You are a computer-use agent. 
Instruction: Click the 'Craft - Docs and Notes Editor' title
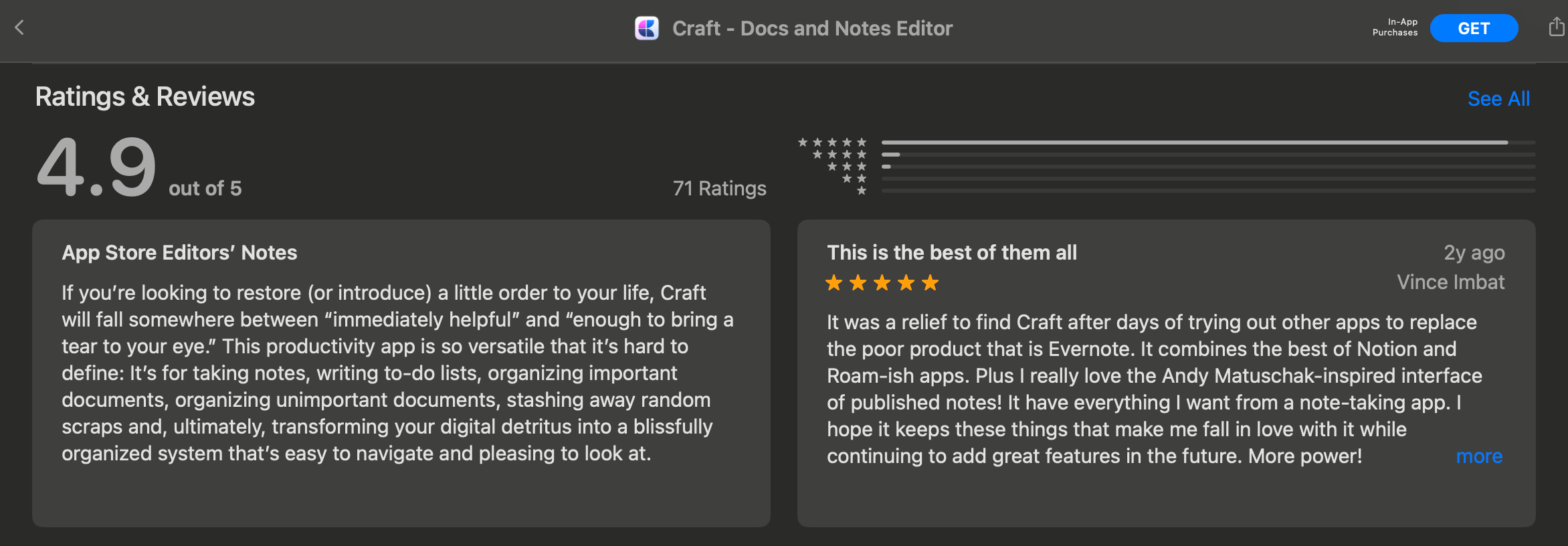coord(812,28)
